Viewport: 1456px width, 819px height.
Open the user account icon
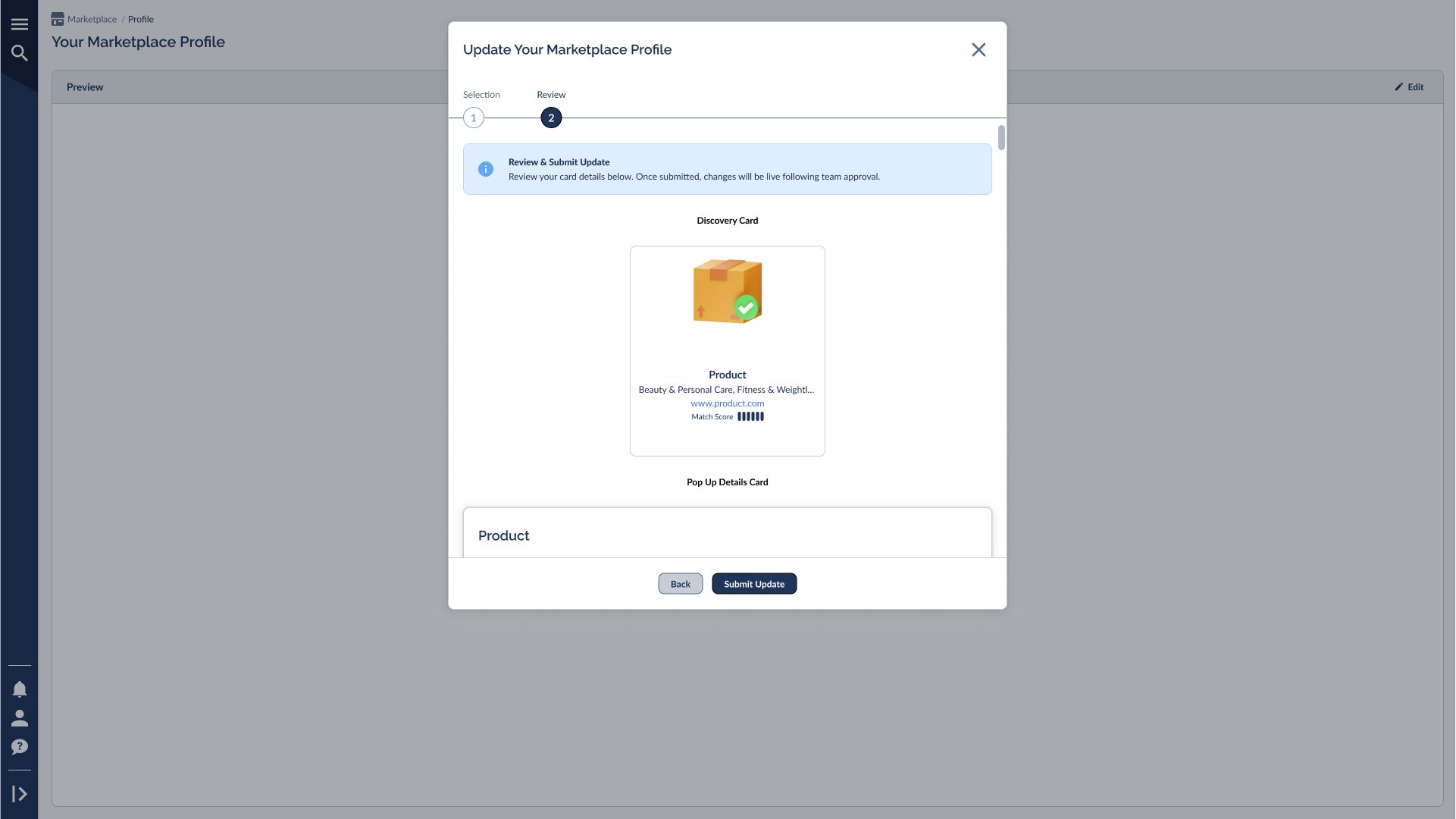click(x=20, y=718)
